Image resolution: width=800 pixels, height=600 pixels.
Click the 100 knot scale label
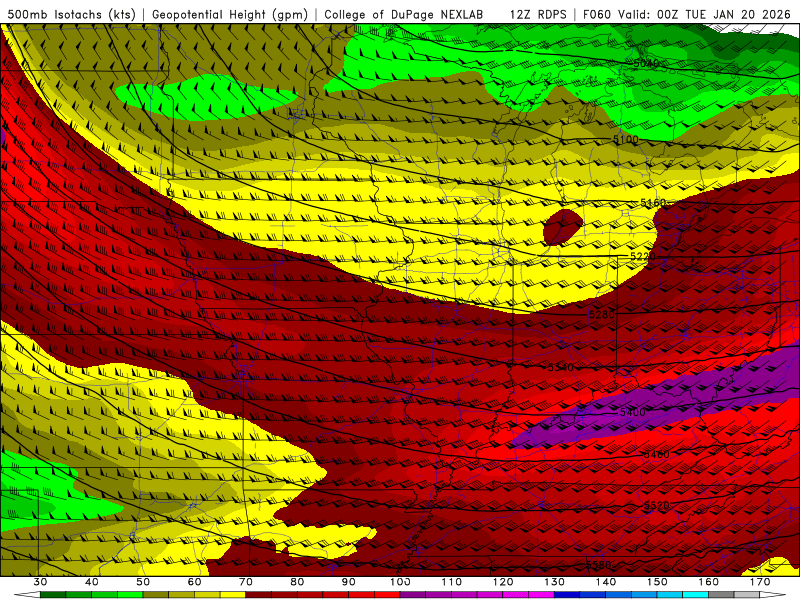click(x=400, y=582)
